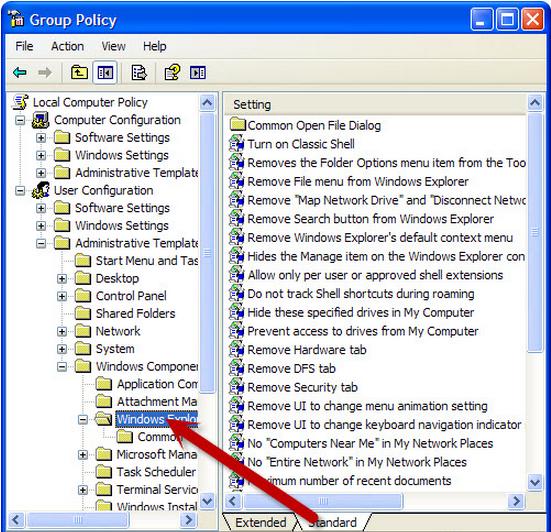Click the settings list horizontal scrollbar thumb

[323, 501]
